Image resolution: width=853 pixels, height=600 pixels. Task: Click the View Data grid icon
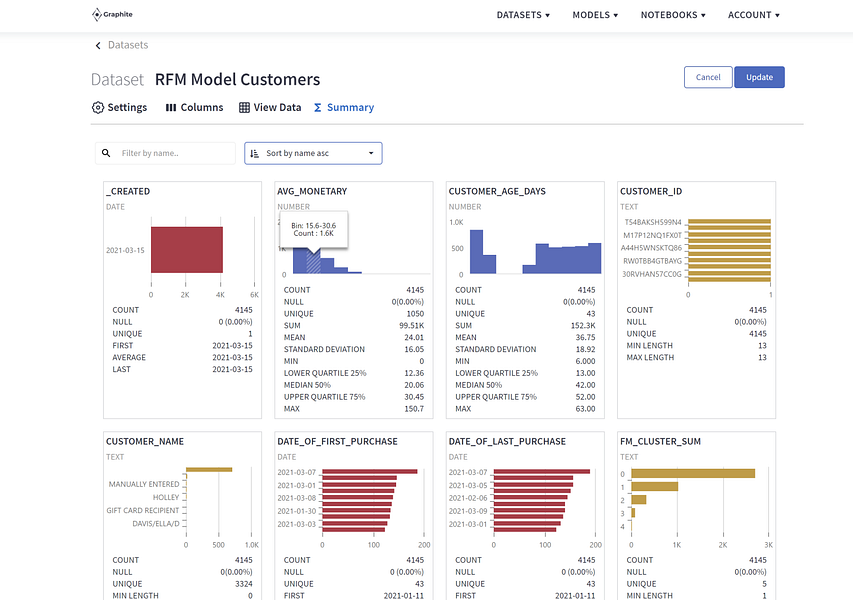point(245,108)
